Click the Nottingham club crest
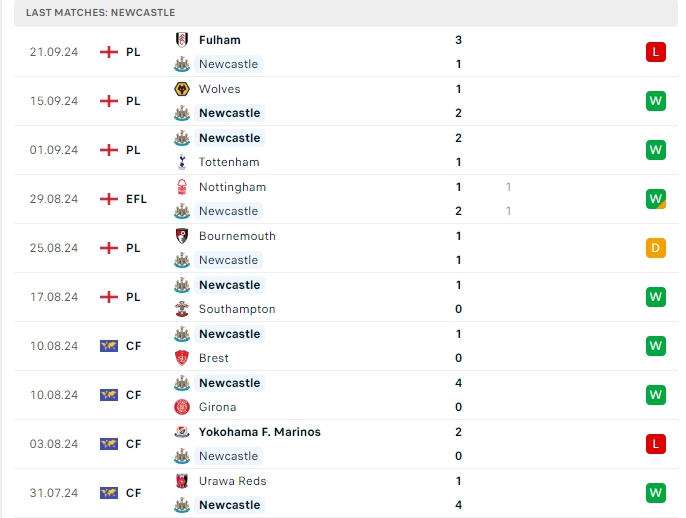Viewport: 686px width, 518px height. click(182, 187)
